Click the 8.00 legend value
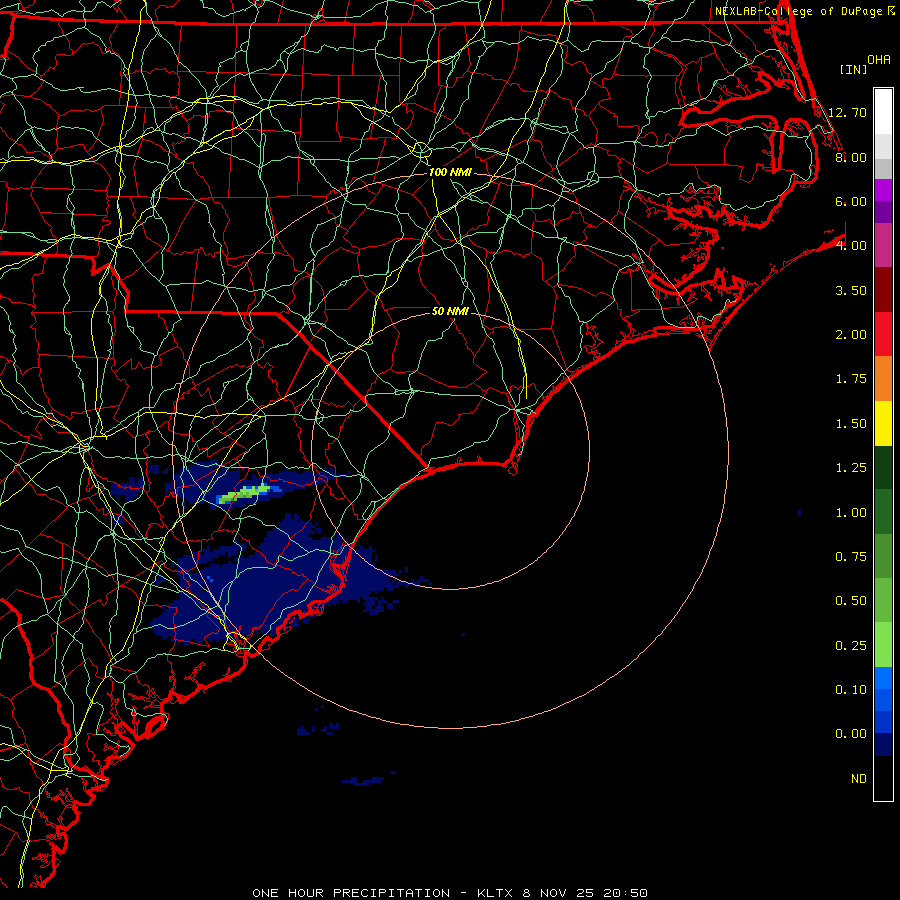The image size is (900, 900). click(x=851, y=157)
